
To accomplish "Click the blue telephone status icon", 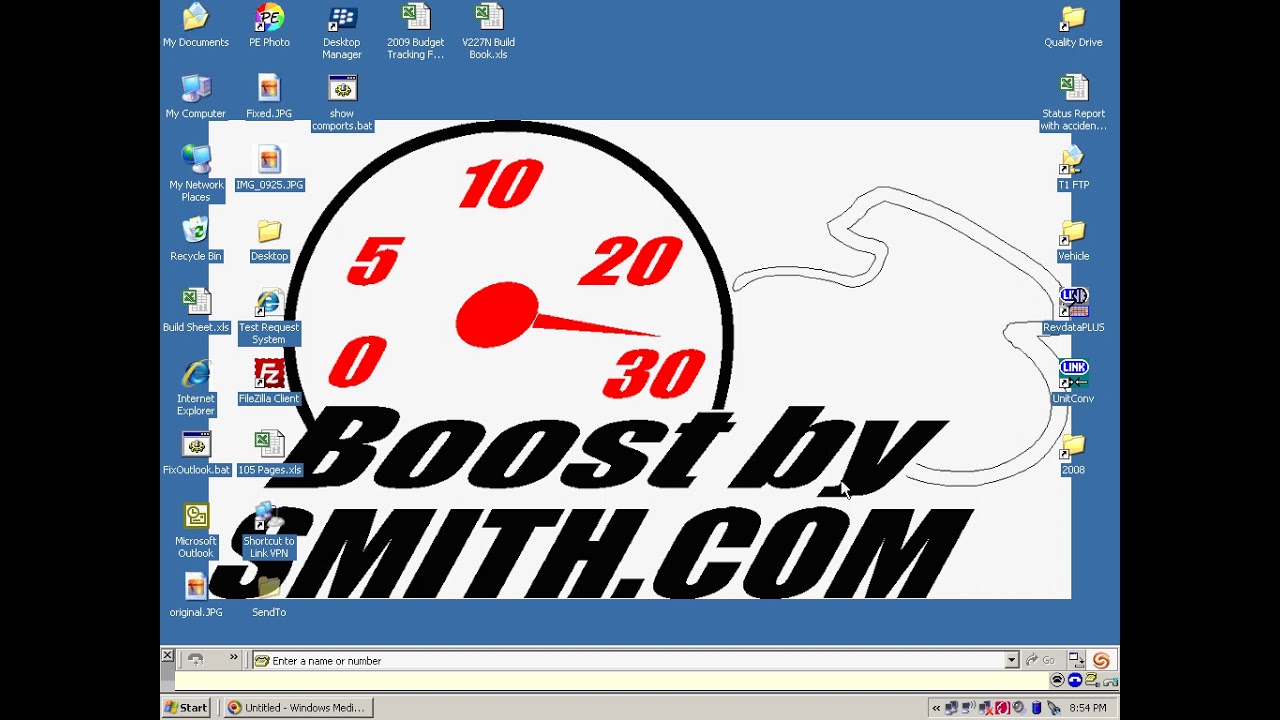I will [x=1075, y=680].
